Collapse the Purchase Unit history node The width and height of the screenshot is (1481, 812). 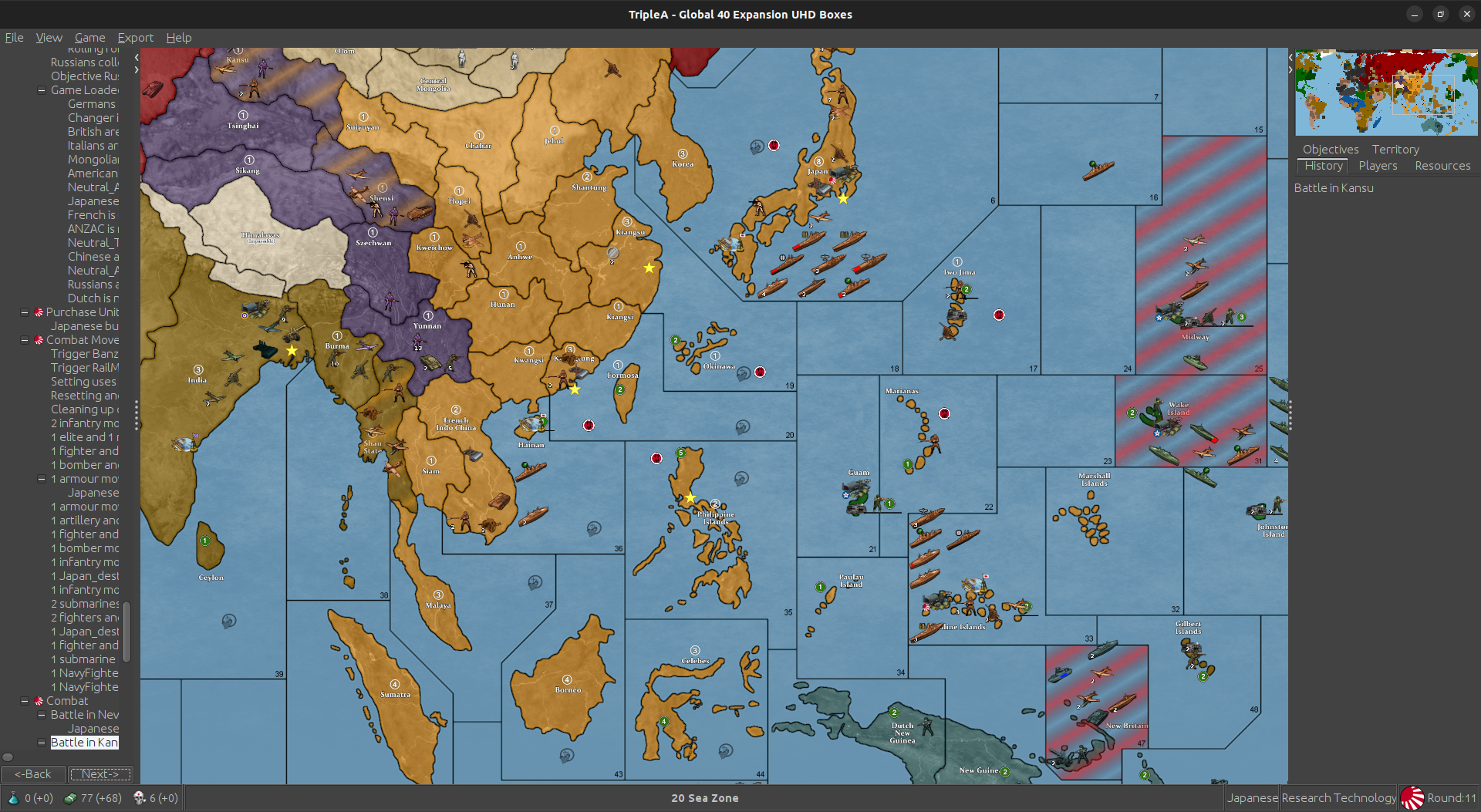25,312
